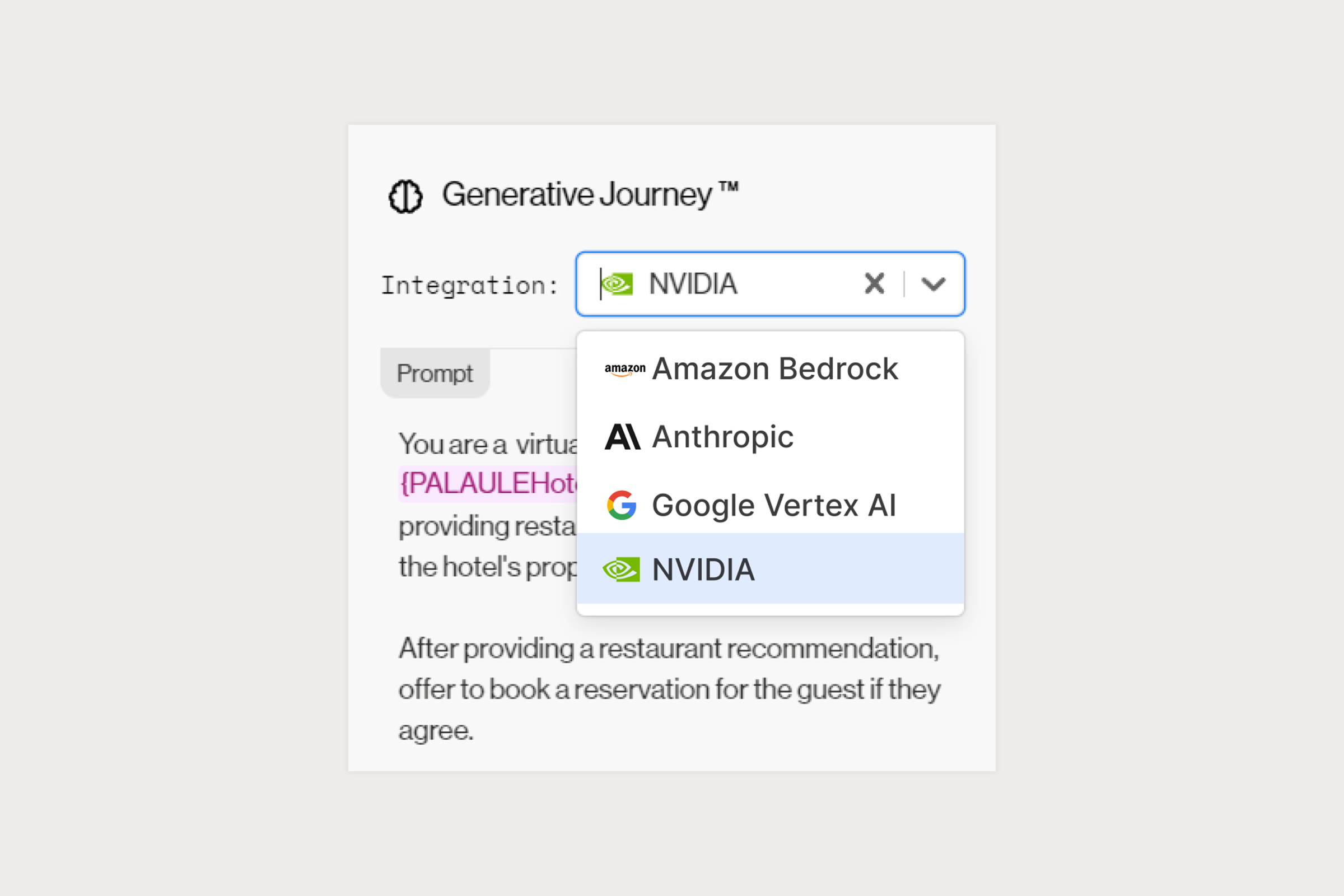1344x896 pixels.
Task: Click the NVIDIA logo in Integration field
Action: click(617, 284)
